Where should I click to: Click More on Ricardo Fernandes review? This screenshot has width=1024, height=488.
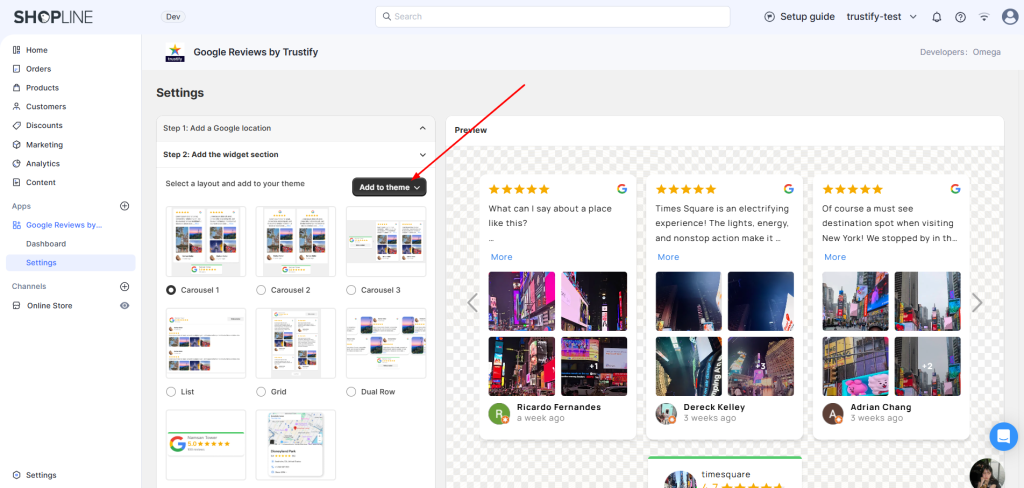502,257
